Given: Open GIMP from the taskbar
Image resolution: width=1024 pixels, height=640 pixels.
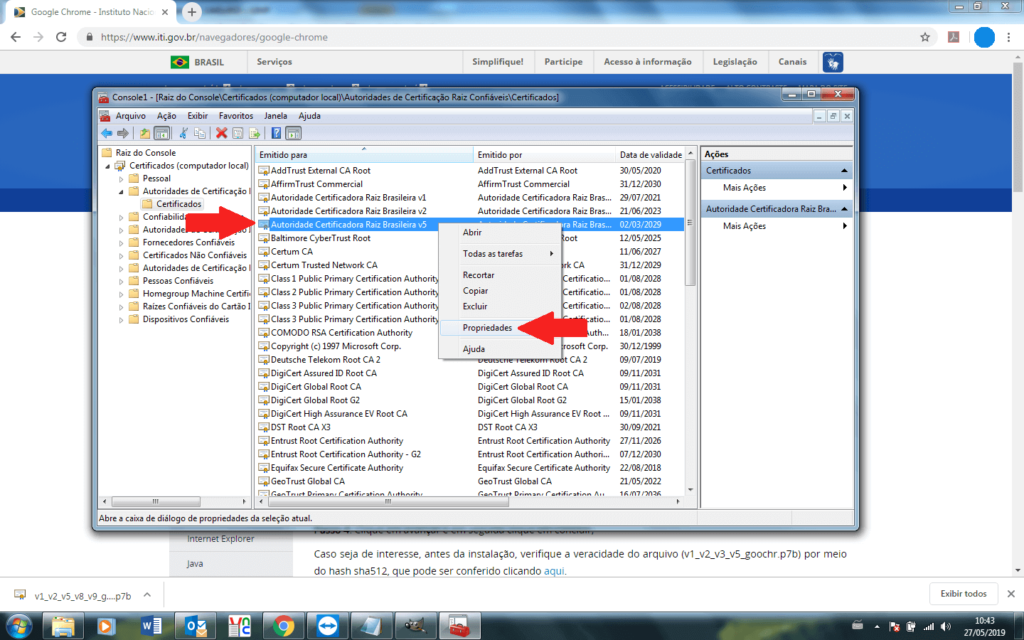Looking at the screenshot, I should click(x=415, y=626).
